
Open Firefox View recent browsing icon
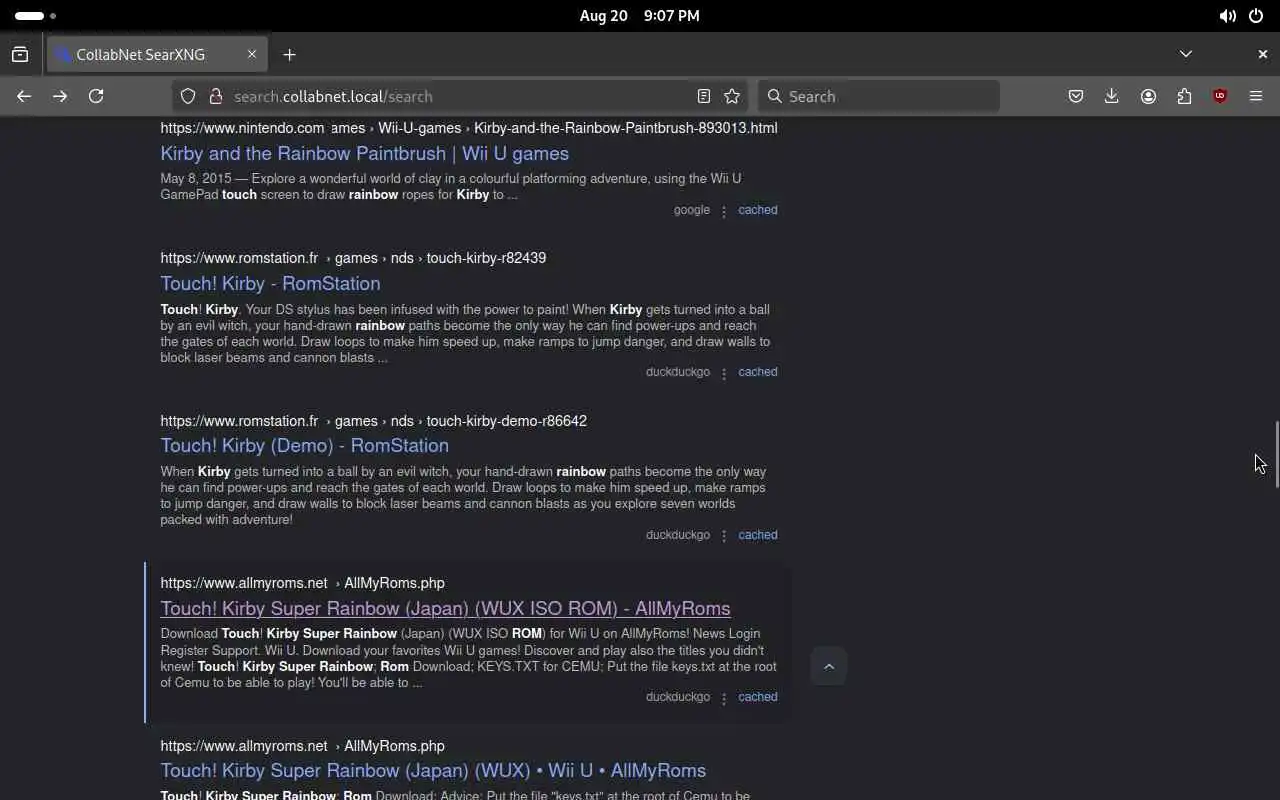tap(20, 54)
